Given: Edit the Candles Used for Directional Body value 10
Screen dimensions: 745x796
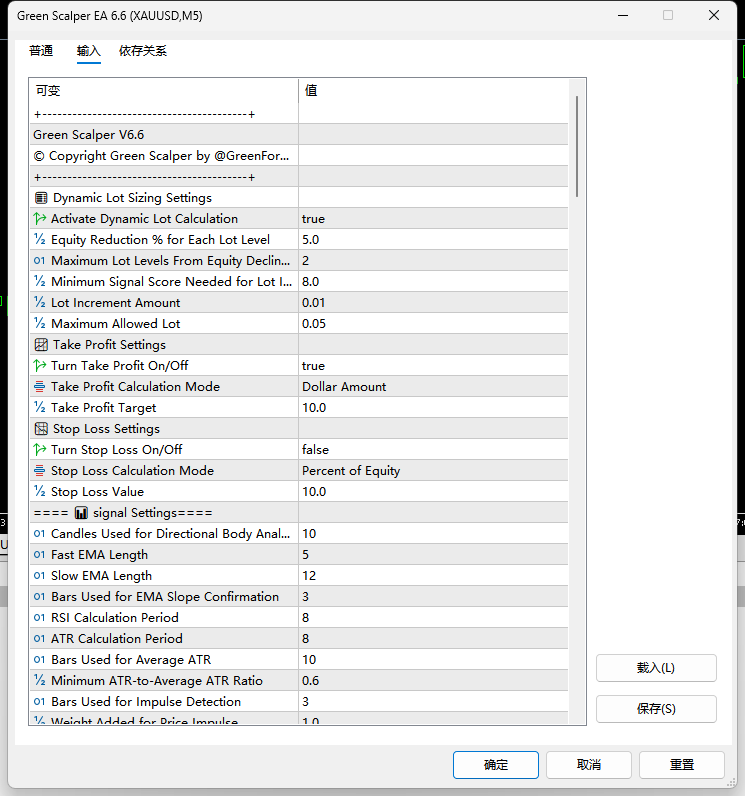Looking at the screenshot, I should point(433,534).
